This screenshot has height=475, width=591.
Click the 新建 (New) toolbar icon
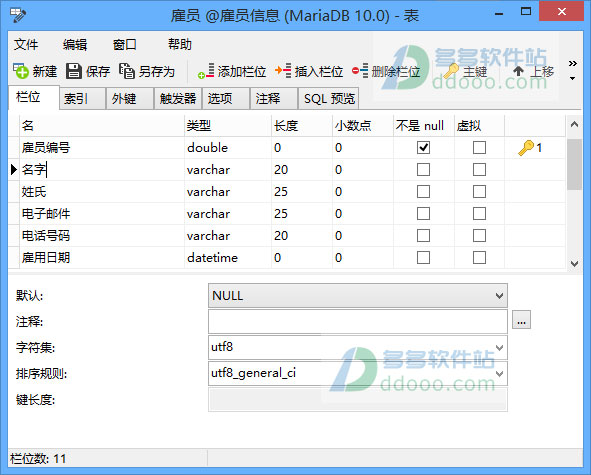20,71
